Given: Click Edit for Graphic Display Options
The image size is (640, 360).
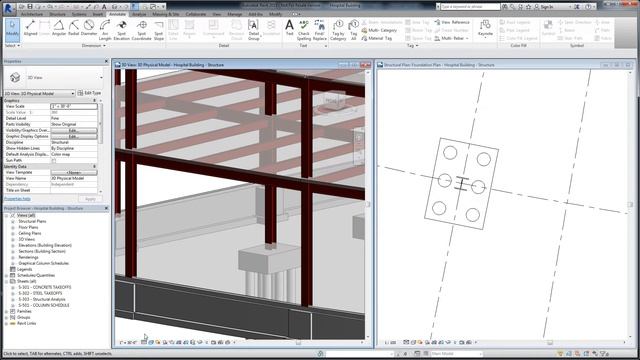Looking at the screenshot, I should point(74,136).
